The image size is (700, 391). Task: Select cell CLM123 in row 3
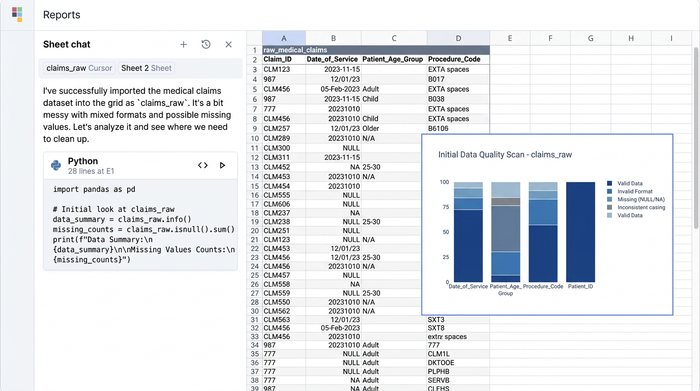click(x=284, y=70)
